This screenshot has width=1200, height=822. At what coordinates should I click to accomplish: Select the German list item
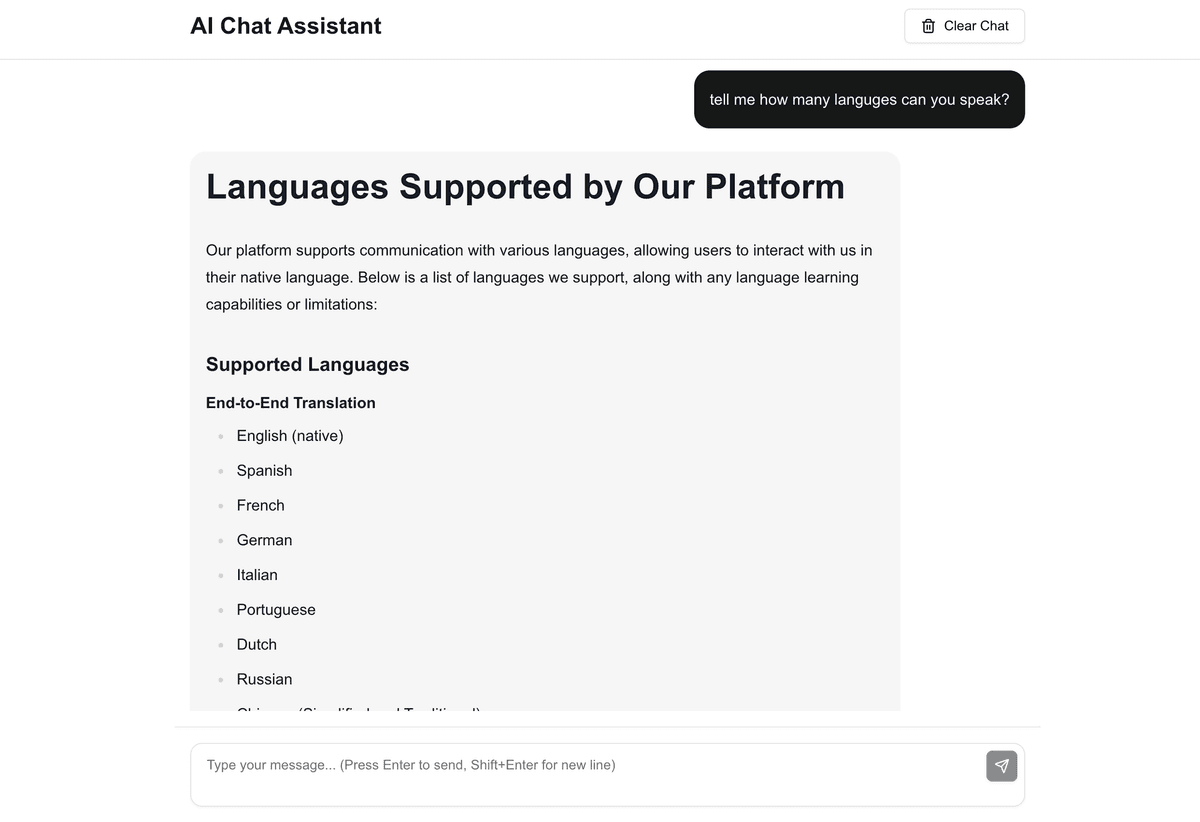pyautogui.click(x=264, y=540)
